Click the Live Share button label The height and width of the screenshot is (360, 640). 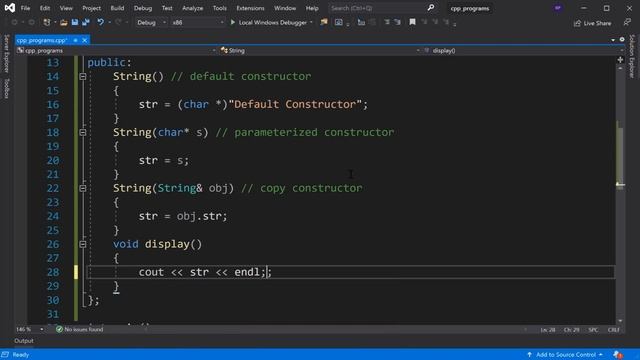coord(597,23)
